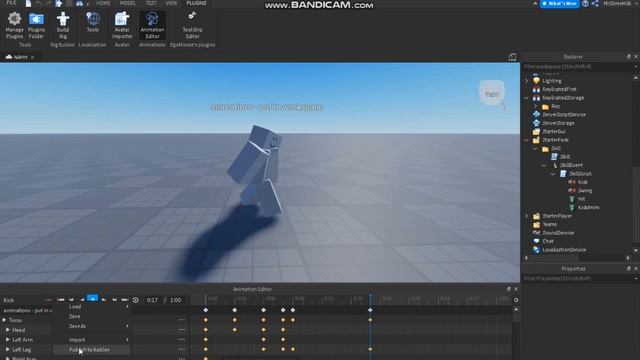Select SkillScript in Explorer
Viewport: 640px width, 360px height.
coord(580,174)
